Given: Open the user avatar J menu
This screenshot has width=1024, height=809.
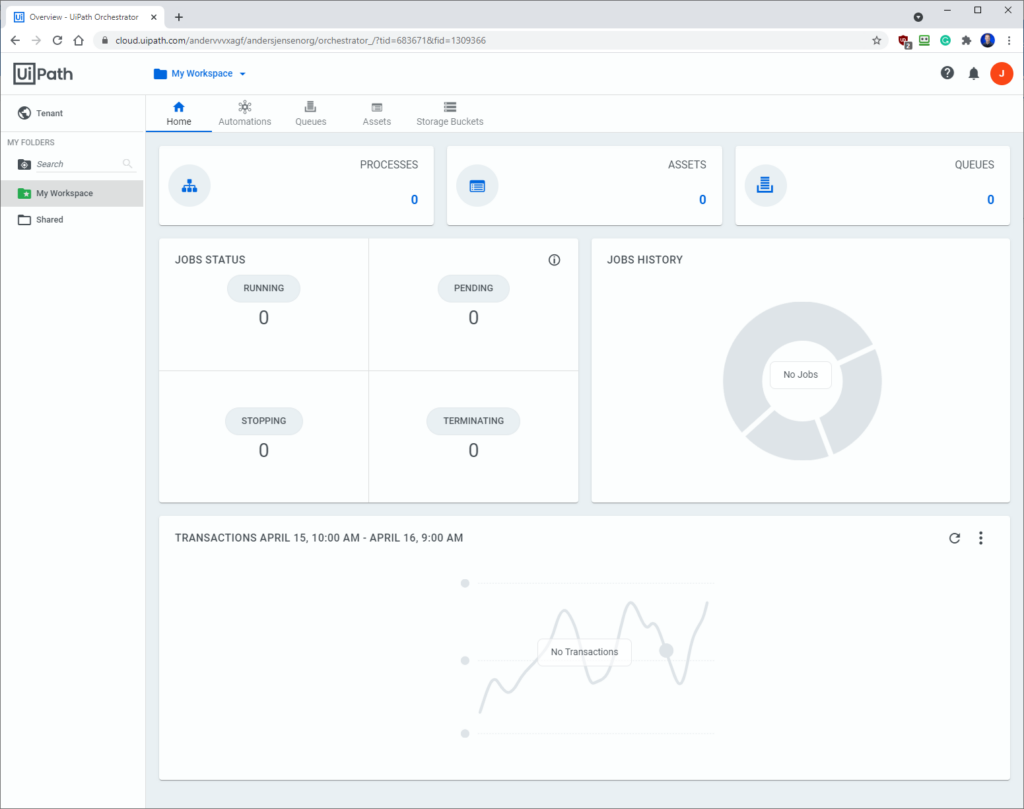Looking at the screenshot, I should coord(1001,74).
